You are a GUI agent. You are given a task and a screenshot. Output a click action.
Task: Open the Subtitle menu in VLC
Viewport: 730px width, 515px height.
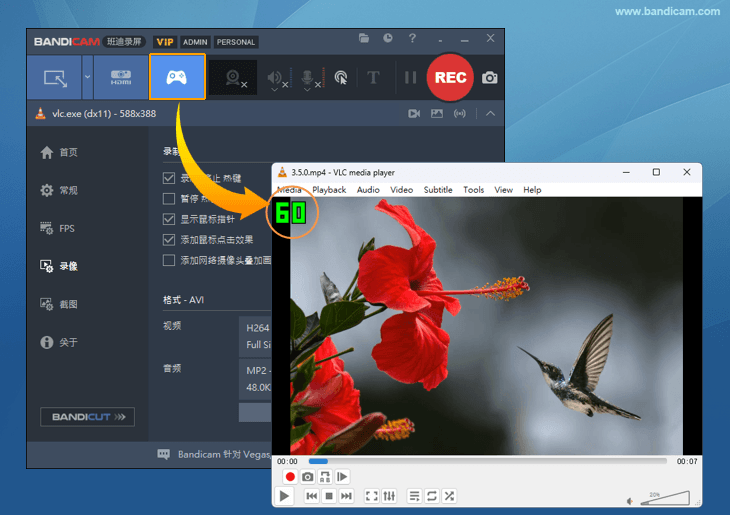(x=438, y=190)
